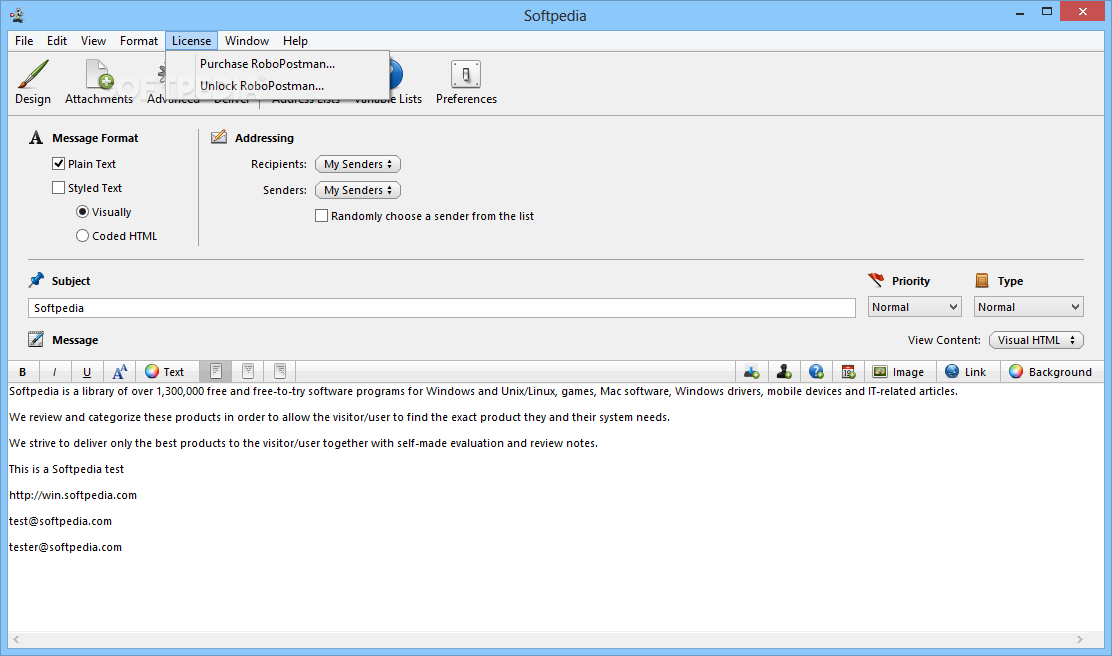Viewport: 1112px width, 656px height.
Task: Uncheck the Plain Text checkbox
Action: pos(59,164)
